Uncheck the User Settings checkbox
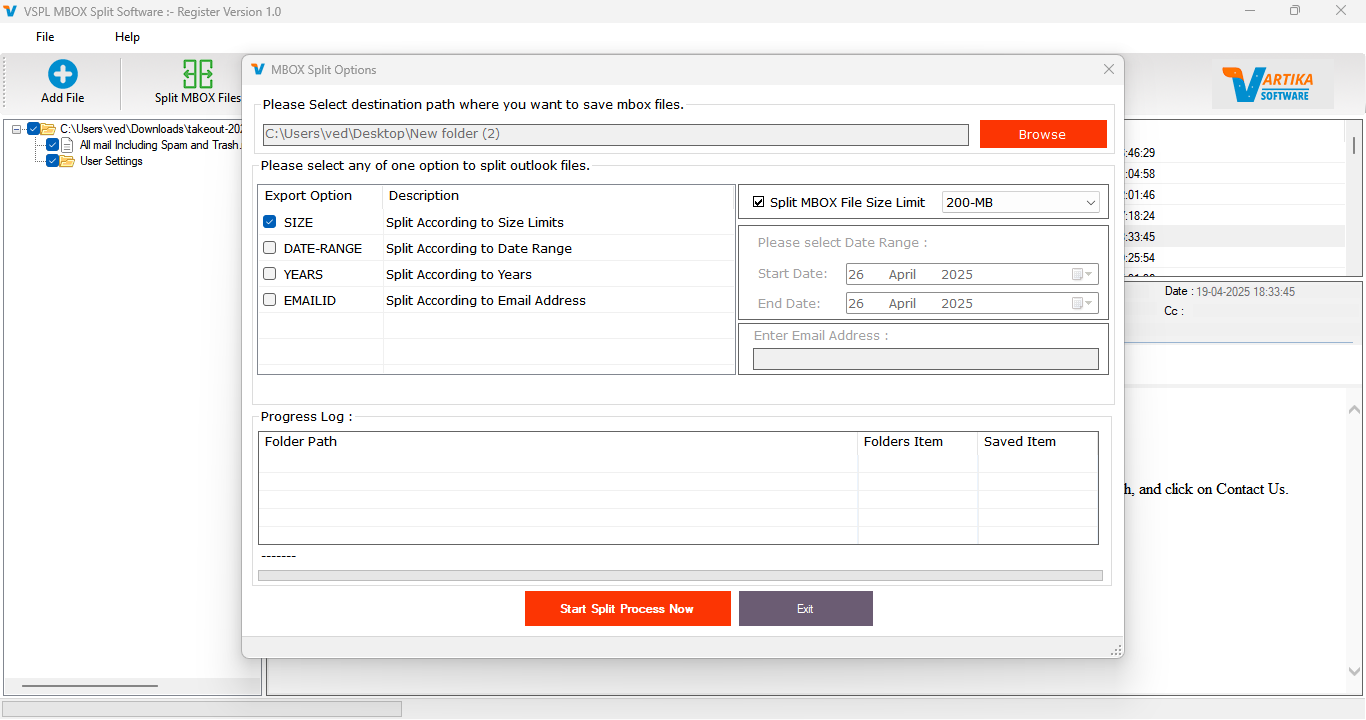The width and height of the screenshot is (1366, 720). tap(53, 161)
